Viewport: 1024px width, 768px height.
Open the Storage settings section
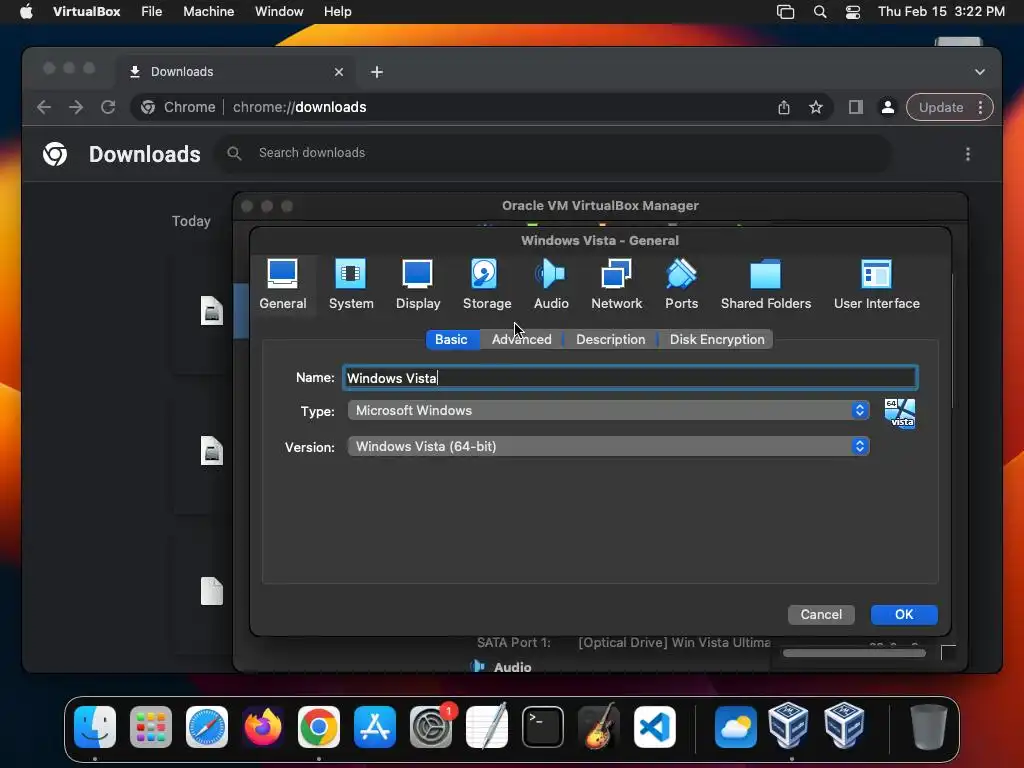coord(487,285)
